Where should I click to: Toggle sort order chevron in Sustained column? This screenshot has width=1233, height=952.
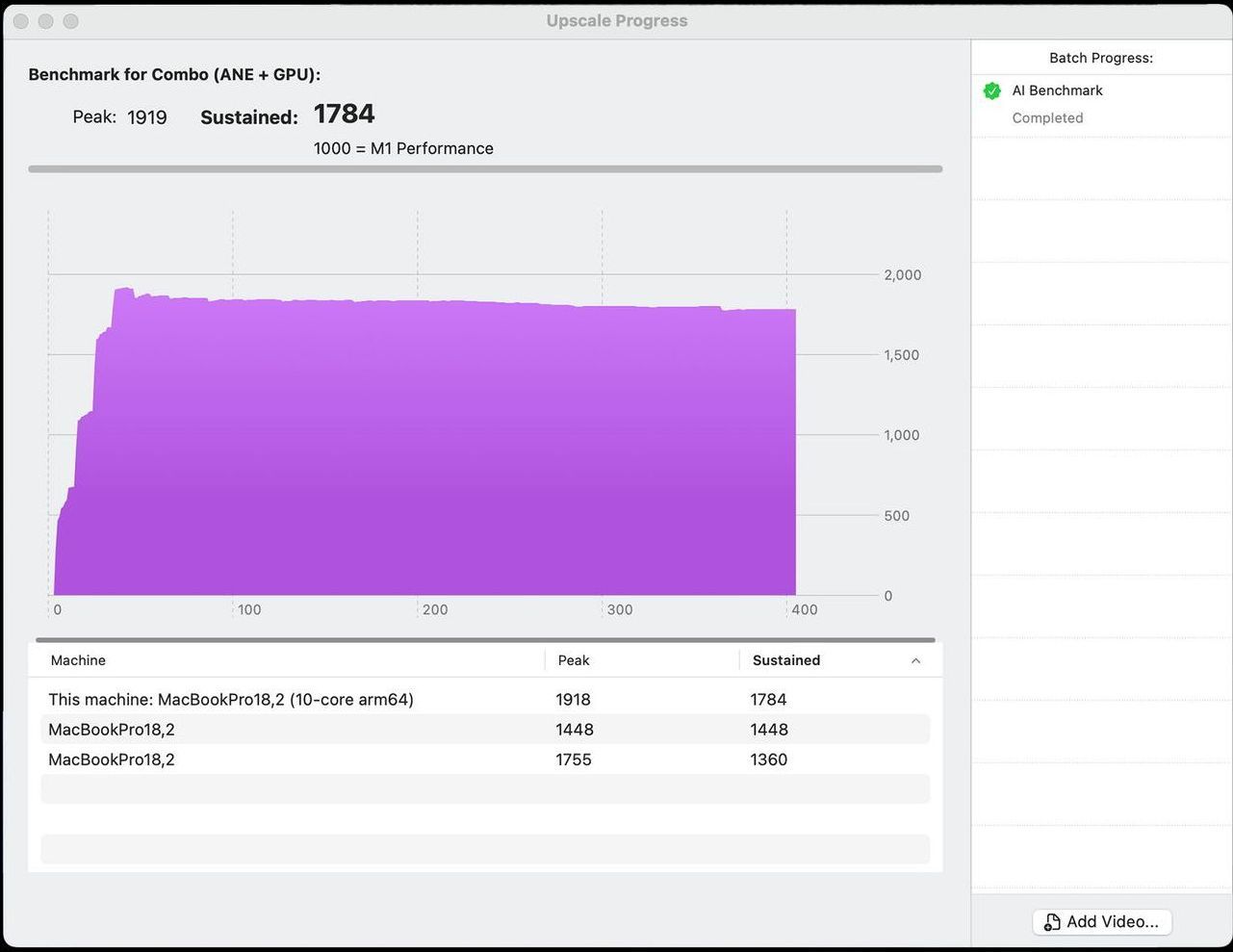[x=915, y=660]
